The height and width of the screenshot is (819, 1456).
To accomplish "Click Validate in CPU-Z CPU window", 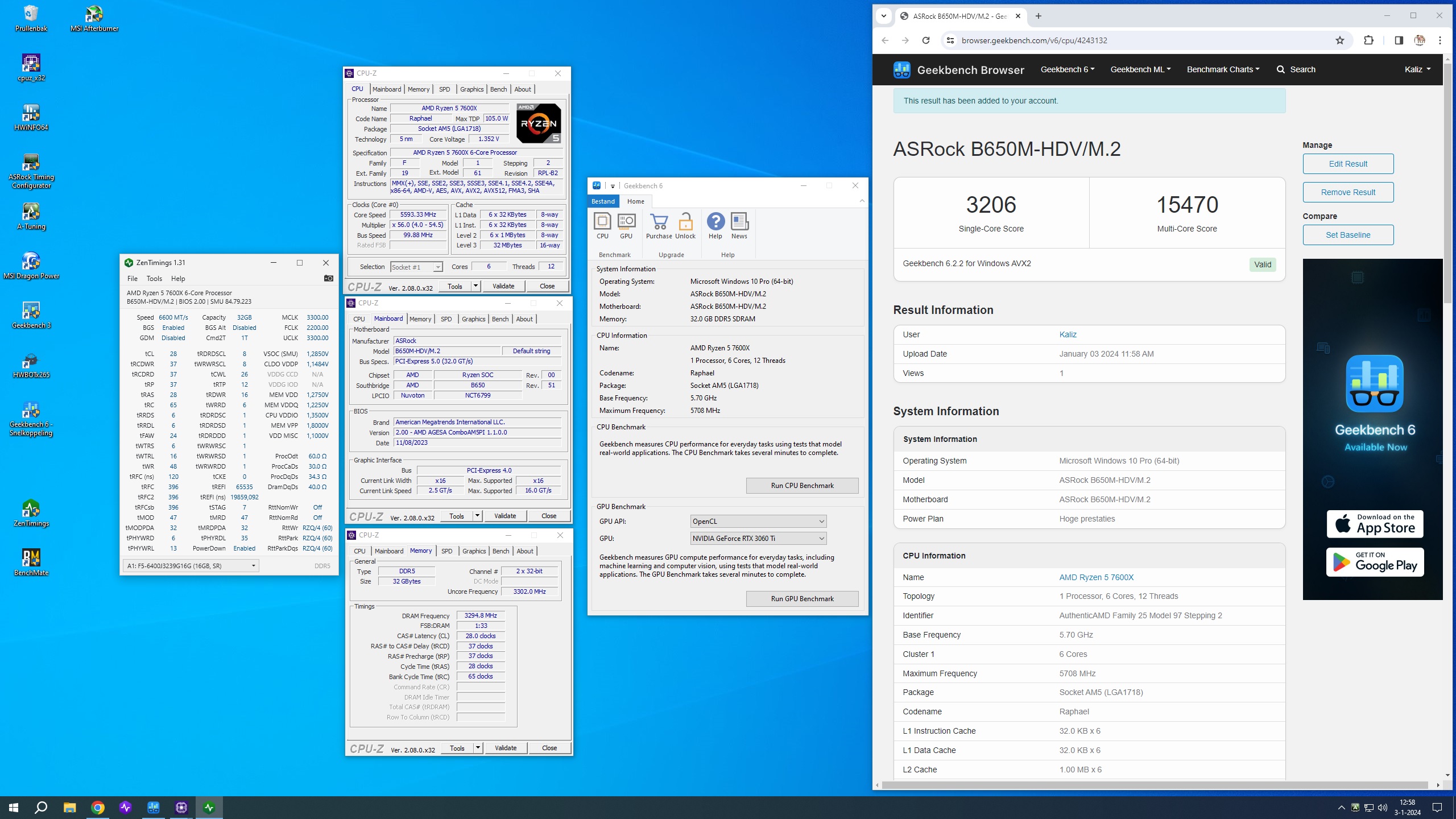I will tap(503, 286).
